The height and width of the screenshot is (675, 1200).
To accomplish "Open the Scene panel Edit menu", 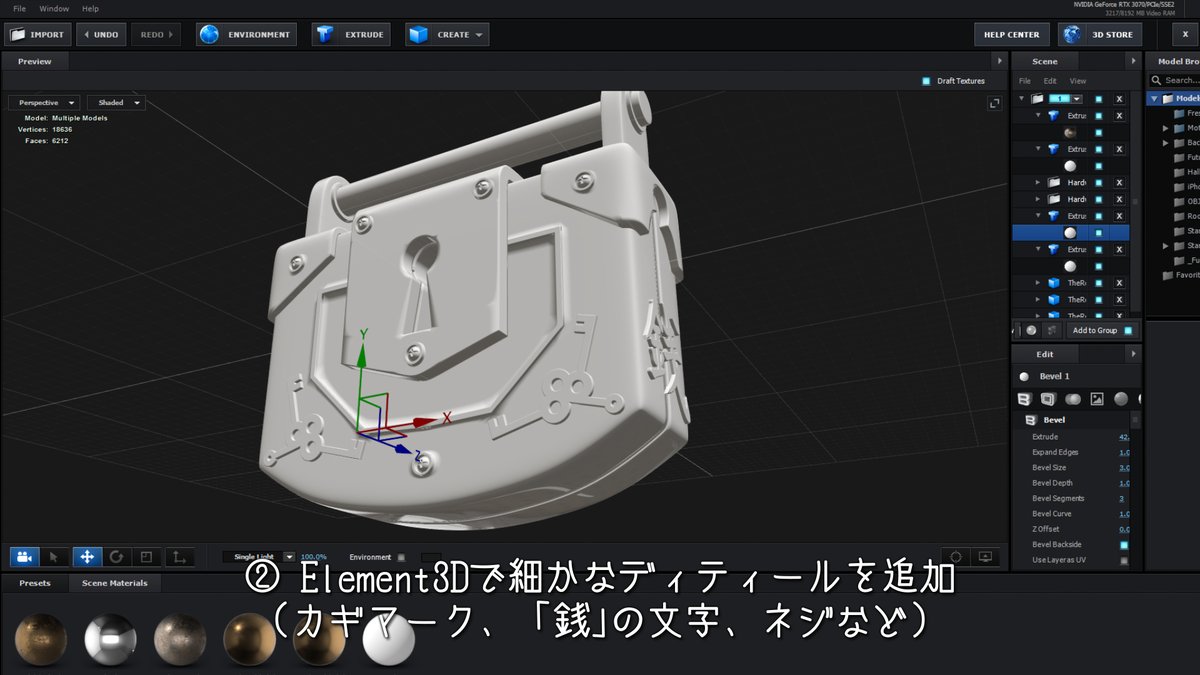I will point(1050,81).
